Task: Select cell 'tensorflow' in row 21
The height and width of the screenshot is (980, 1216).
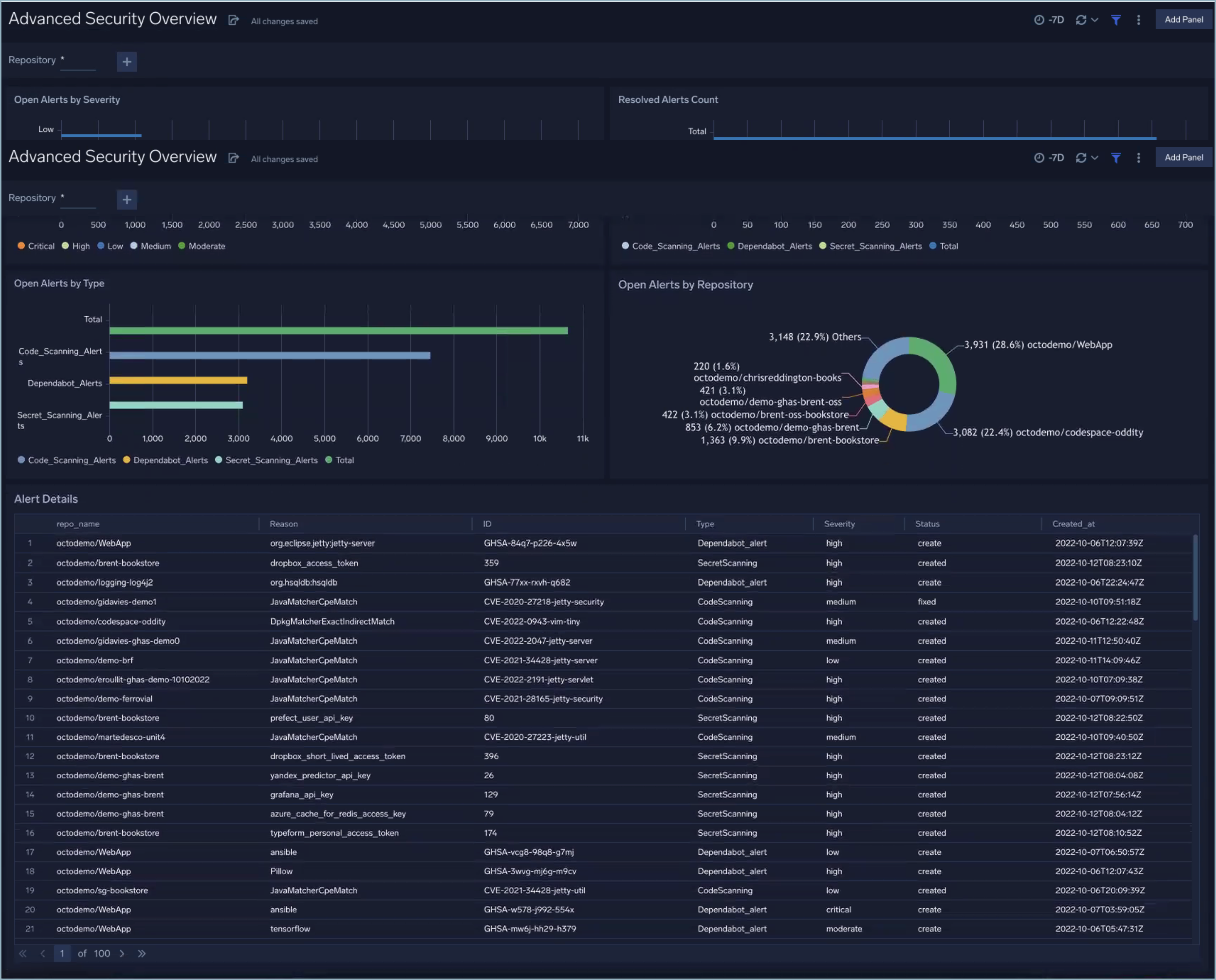Action: pos(290,929)
